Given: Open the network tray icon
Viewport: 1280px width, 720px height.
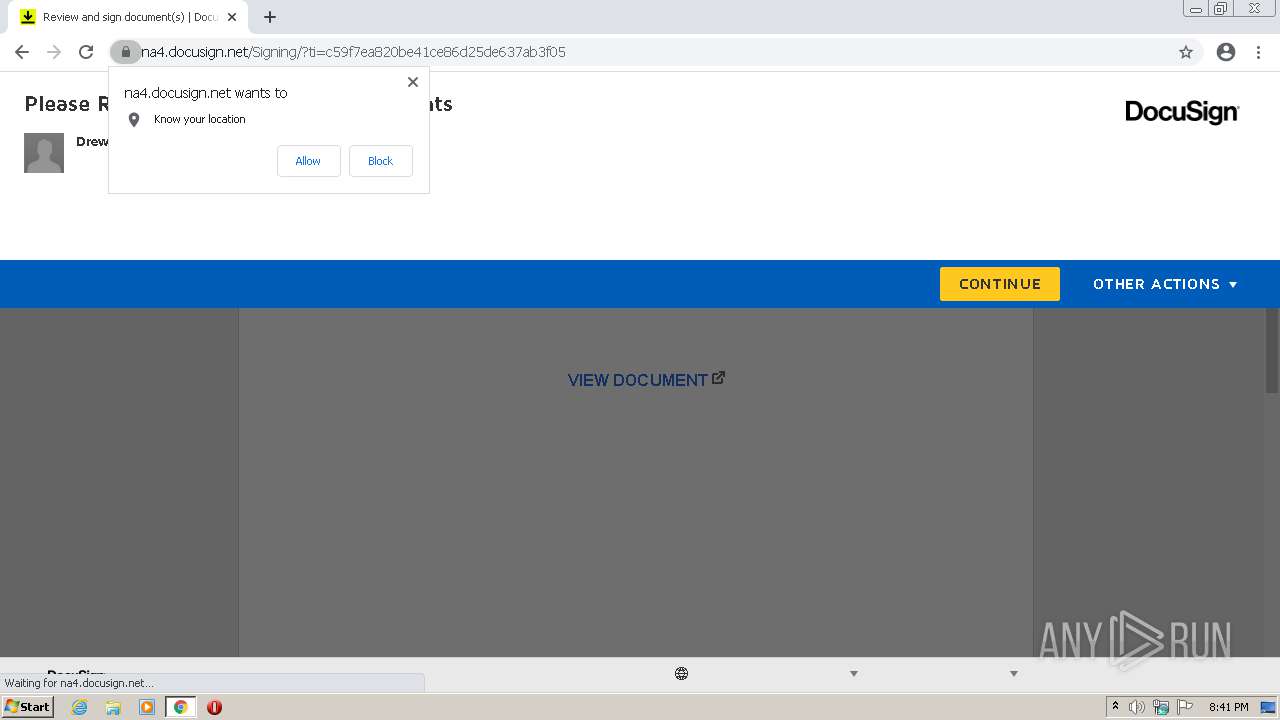Looking at the screenshot, I should click(1161, 707).
